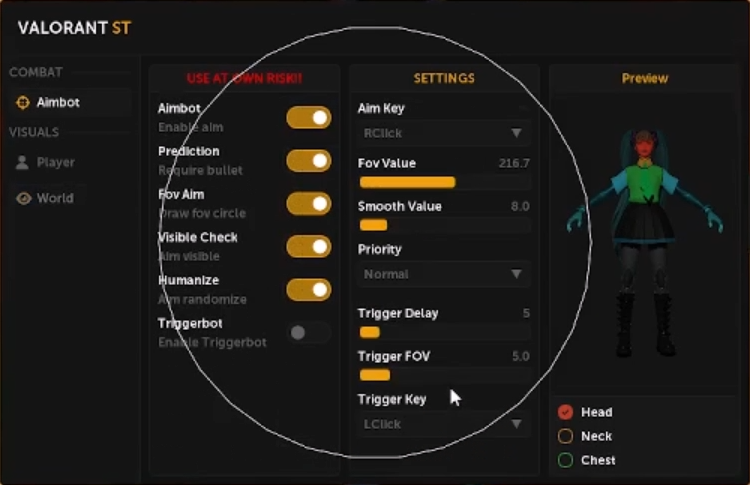Open the Aim Key RClick dropdown
This screenshot has height=485, width=750.
pos(444,133)
